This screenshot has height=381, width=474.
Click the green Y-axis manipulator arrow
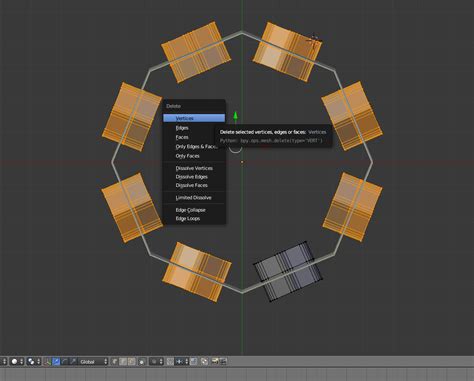coord(235,116)
